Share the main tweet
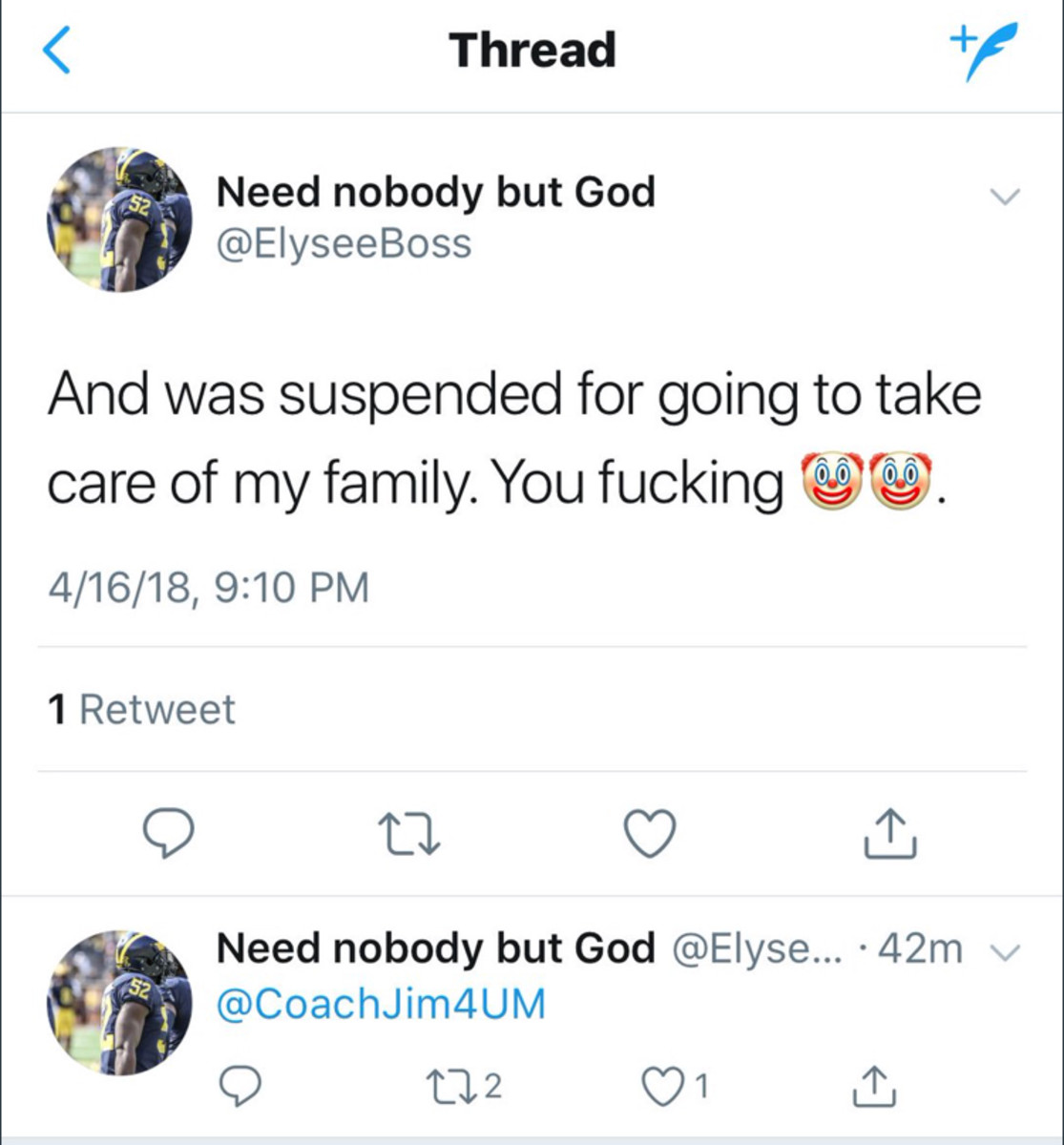Image resolution: width=1064 pixels, height=1145 pixels. pyautogui.click(x=890, y=834)
